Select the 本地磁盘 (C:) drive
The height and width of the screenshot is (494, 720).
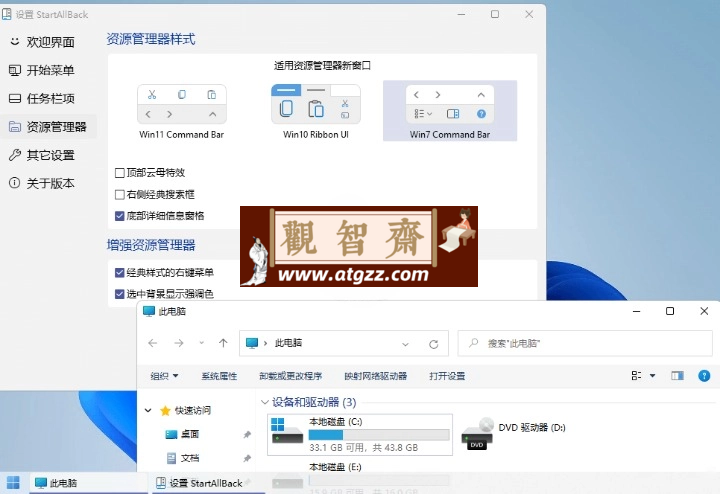(x=360, y=435)
